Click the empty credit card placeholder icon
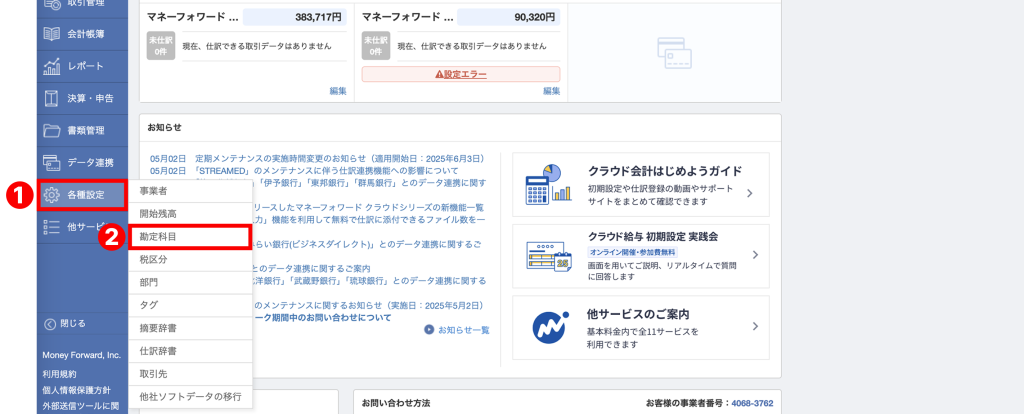The width and height of the screenshot is (1024, 414). (675, 52)
